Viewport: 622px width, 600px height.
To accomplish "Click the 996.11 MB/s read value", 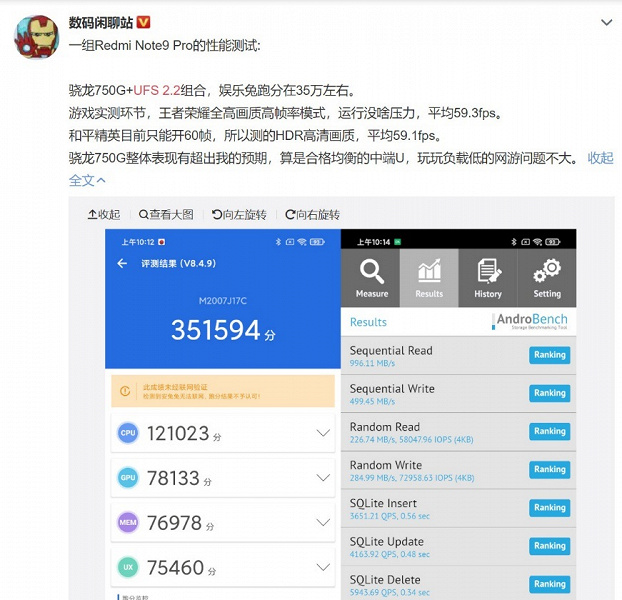I will pos(372,363).
